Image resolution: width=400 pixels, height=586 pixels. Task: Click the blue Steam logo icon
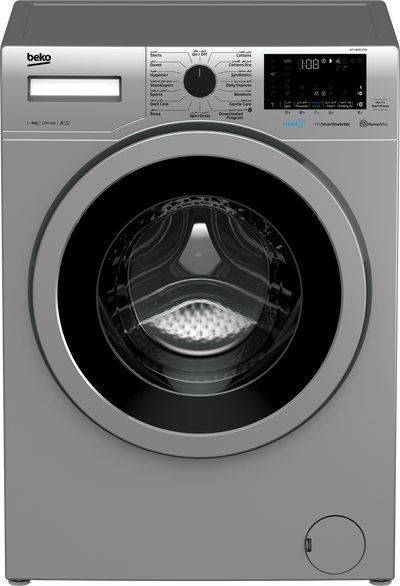[294, 123]
